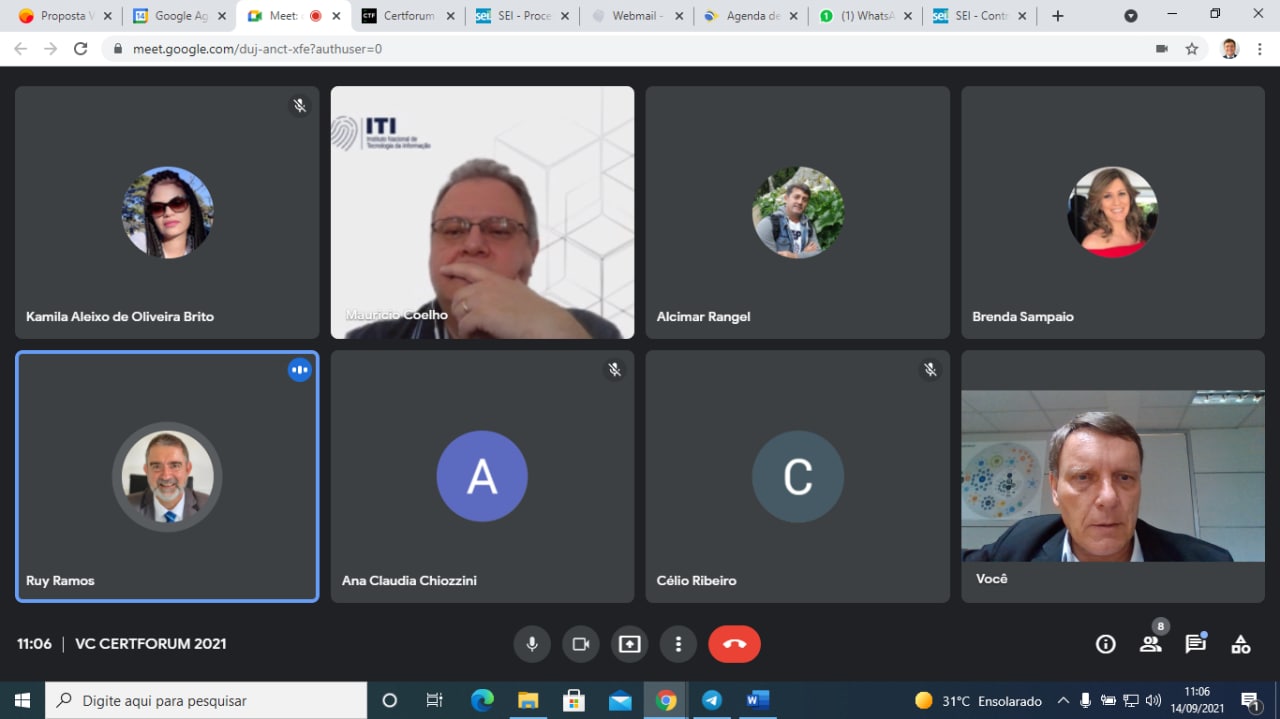Open the Activities panel
This screenshot has width=1280, height=719.
[1240, 645]
